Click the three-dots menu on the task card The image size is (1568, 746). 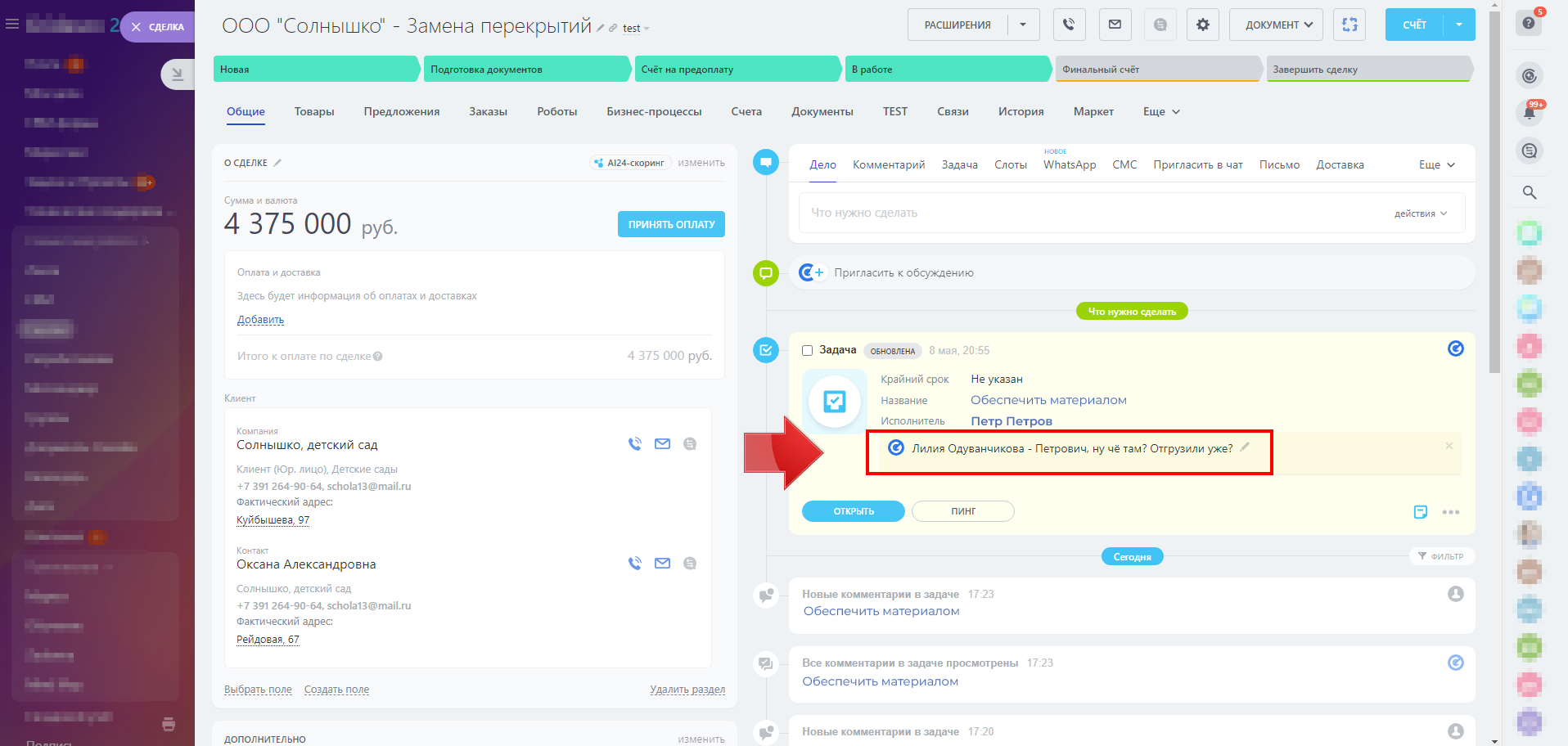tap(1450, 512)
